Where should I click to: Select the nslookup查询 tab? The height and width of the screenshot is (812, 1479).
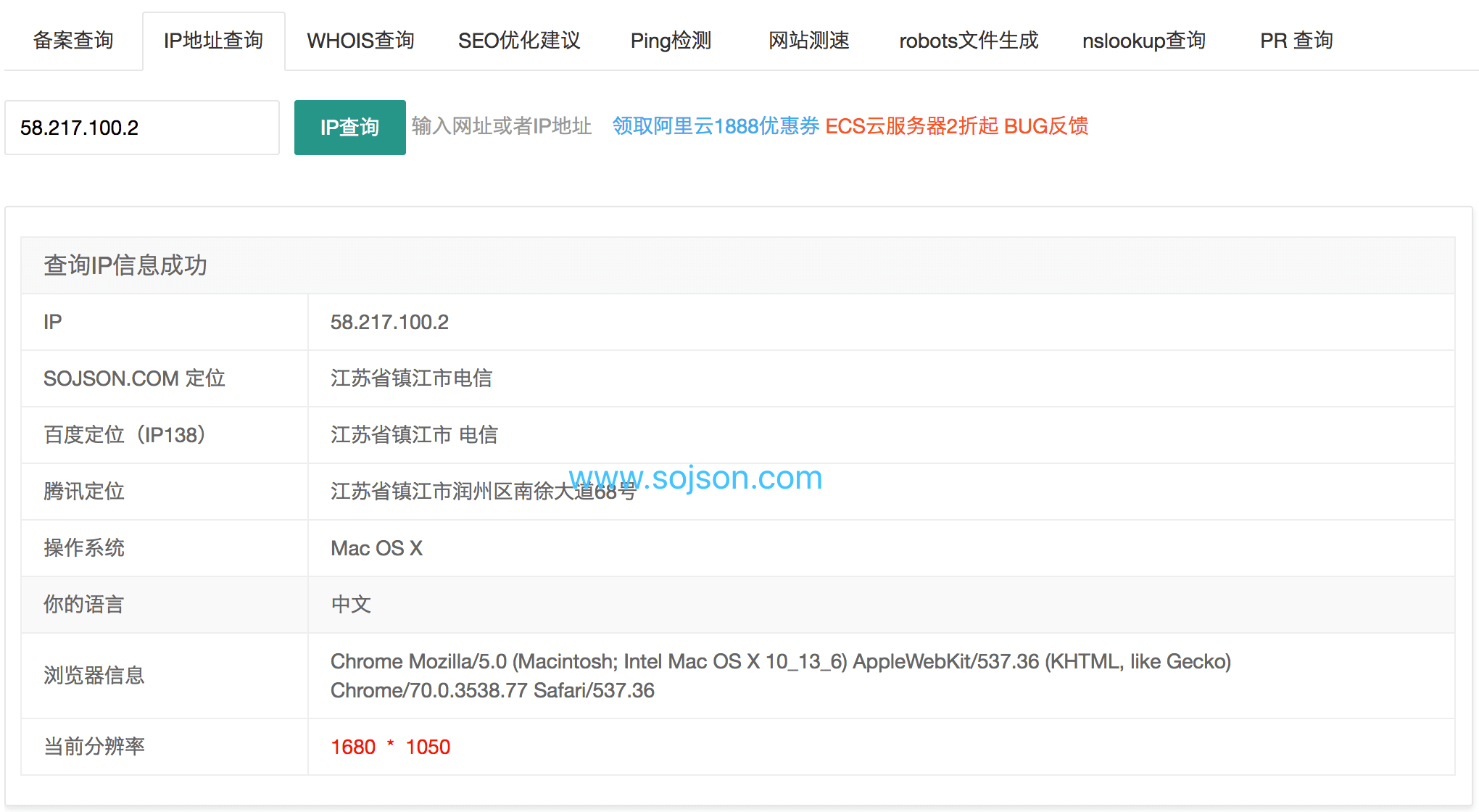tap(1143, 41)
